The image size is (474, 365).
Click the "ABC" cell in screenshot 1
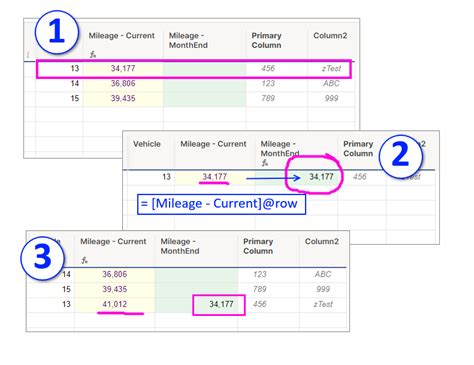point(331,84)
